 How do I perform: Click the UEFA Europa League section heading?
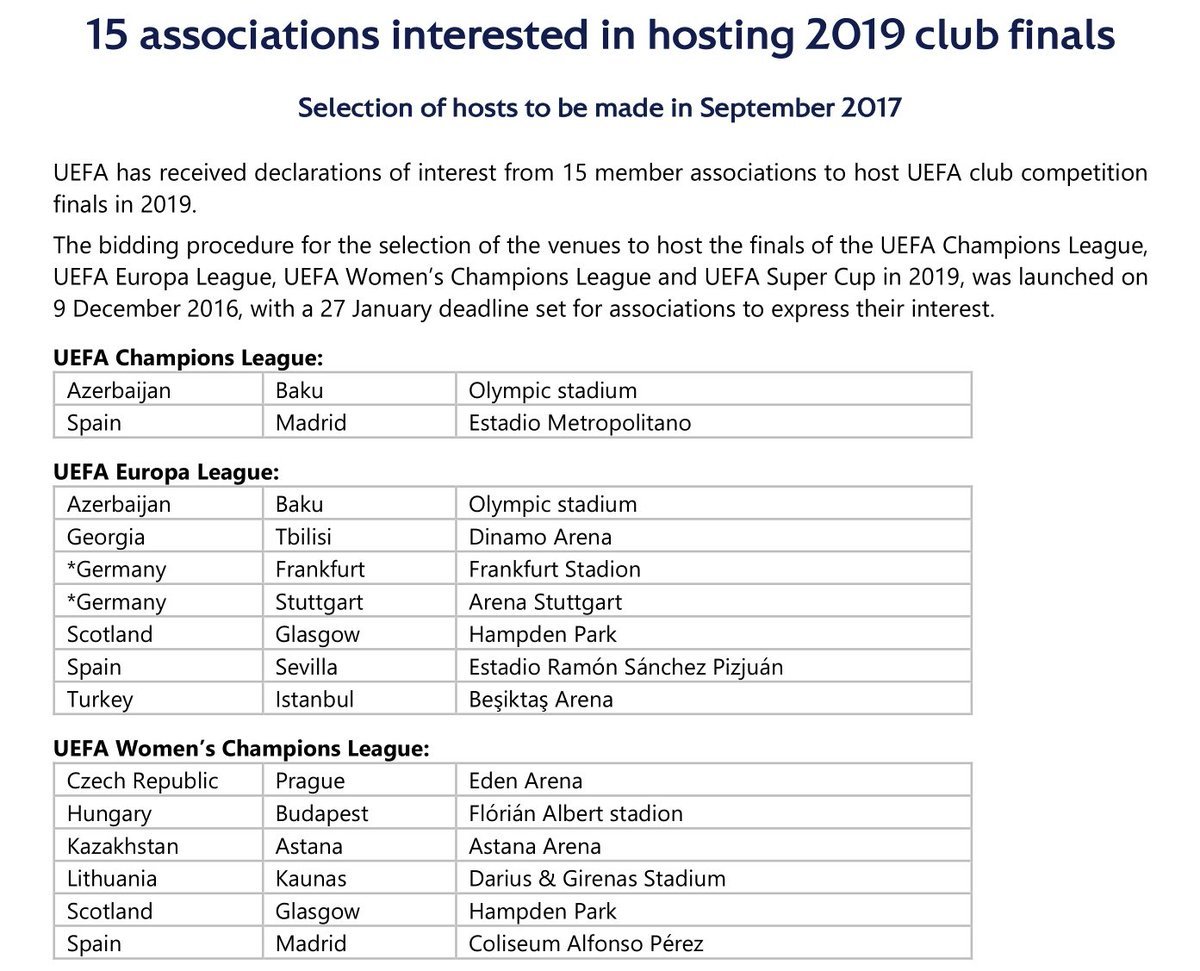click(x=166, y=471)
